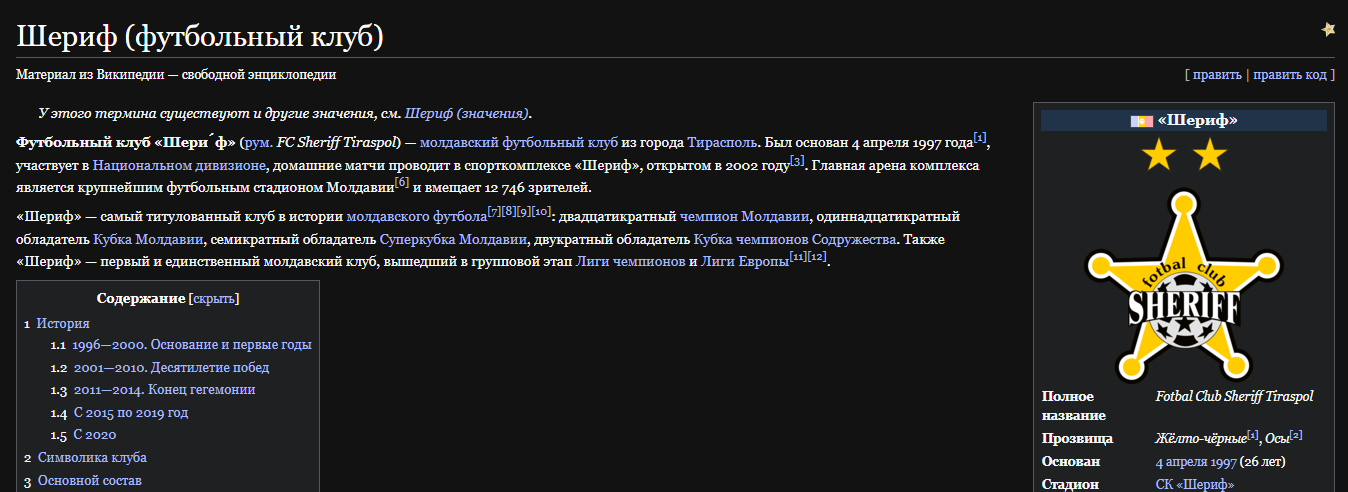This screenshot has height=492, width=1348.
Task: Click the first gold star above logo
Action: 1158,154
